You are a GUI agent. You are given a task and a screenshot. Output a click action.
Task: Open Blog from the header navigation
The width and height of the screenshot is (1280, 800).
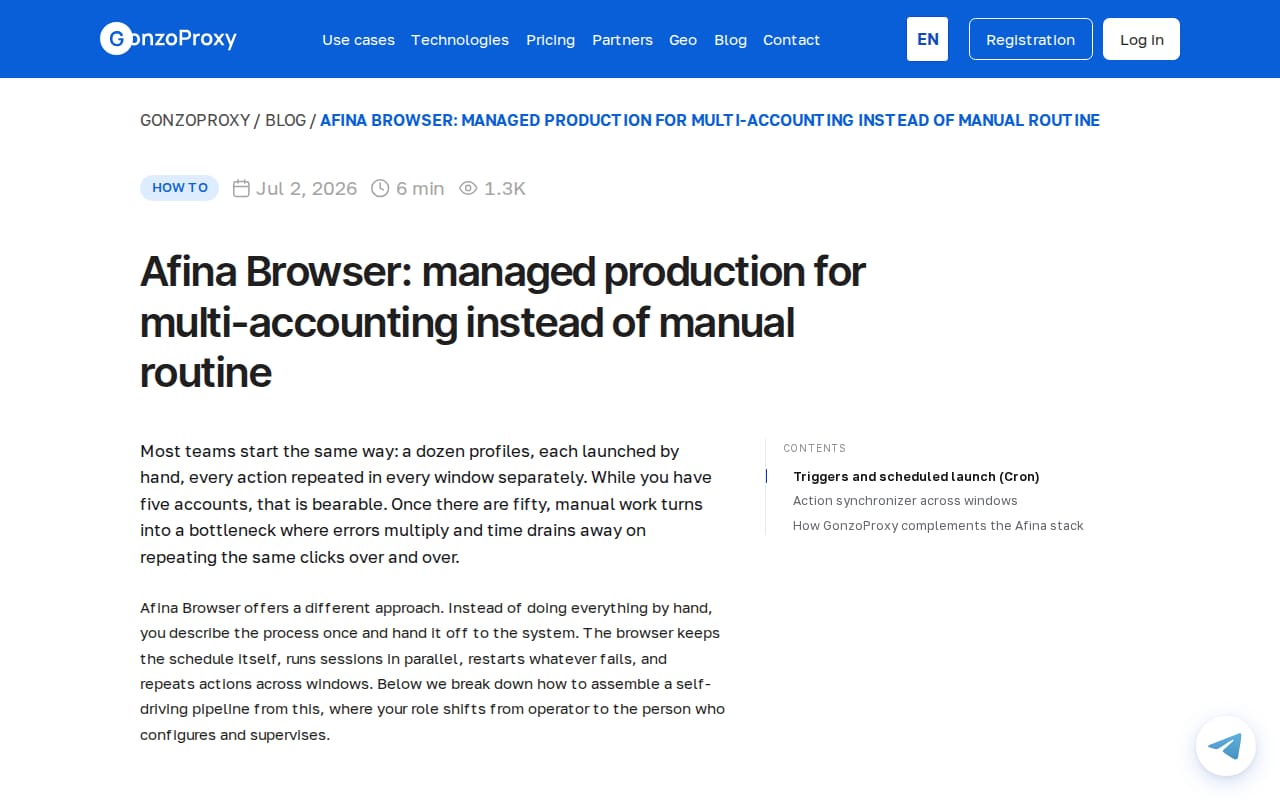point(730,40)
